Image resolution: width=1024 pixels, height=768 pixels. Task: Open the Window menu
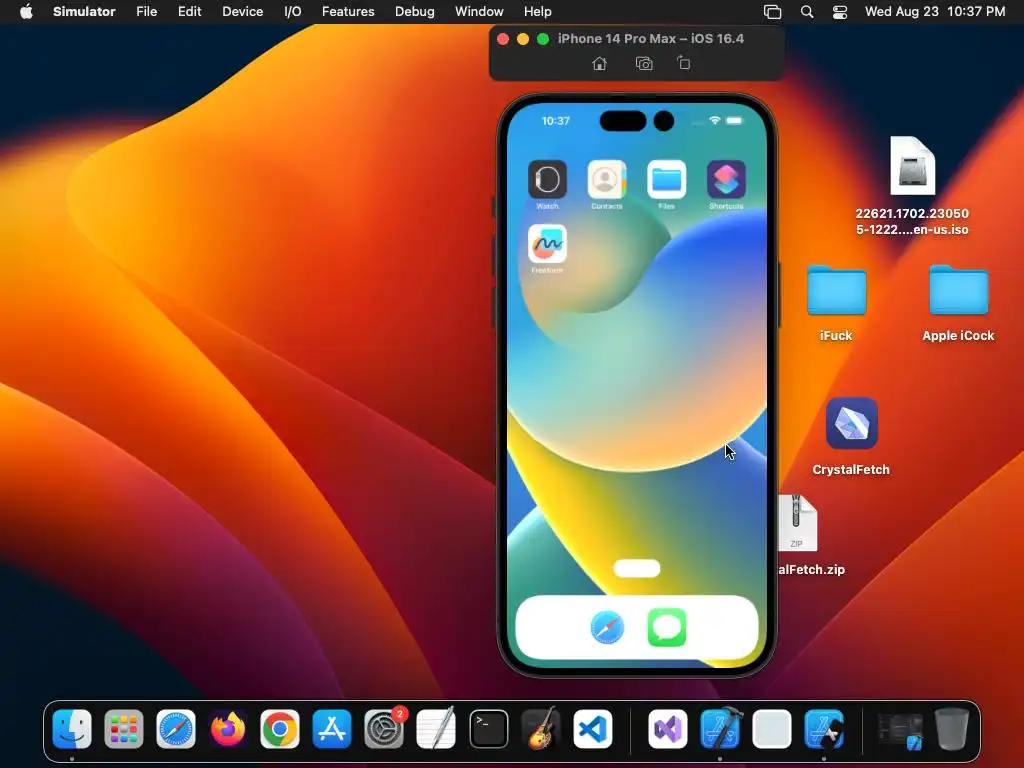pyautogui.click(x=479, y=12)
